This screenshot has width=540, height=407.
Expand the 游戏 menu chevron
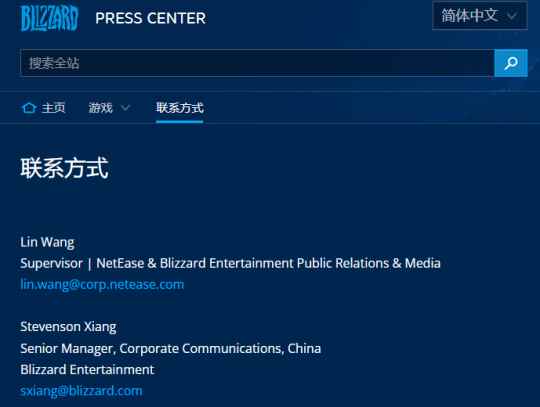[126, 108]
